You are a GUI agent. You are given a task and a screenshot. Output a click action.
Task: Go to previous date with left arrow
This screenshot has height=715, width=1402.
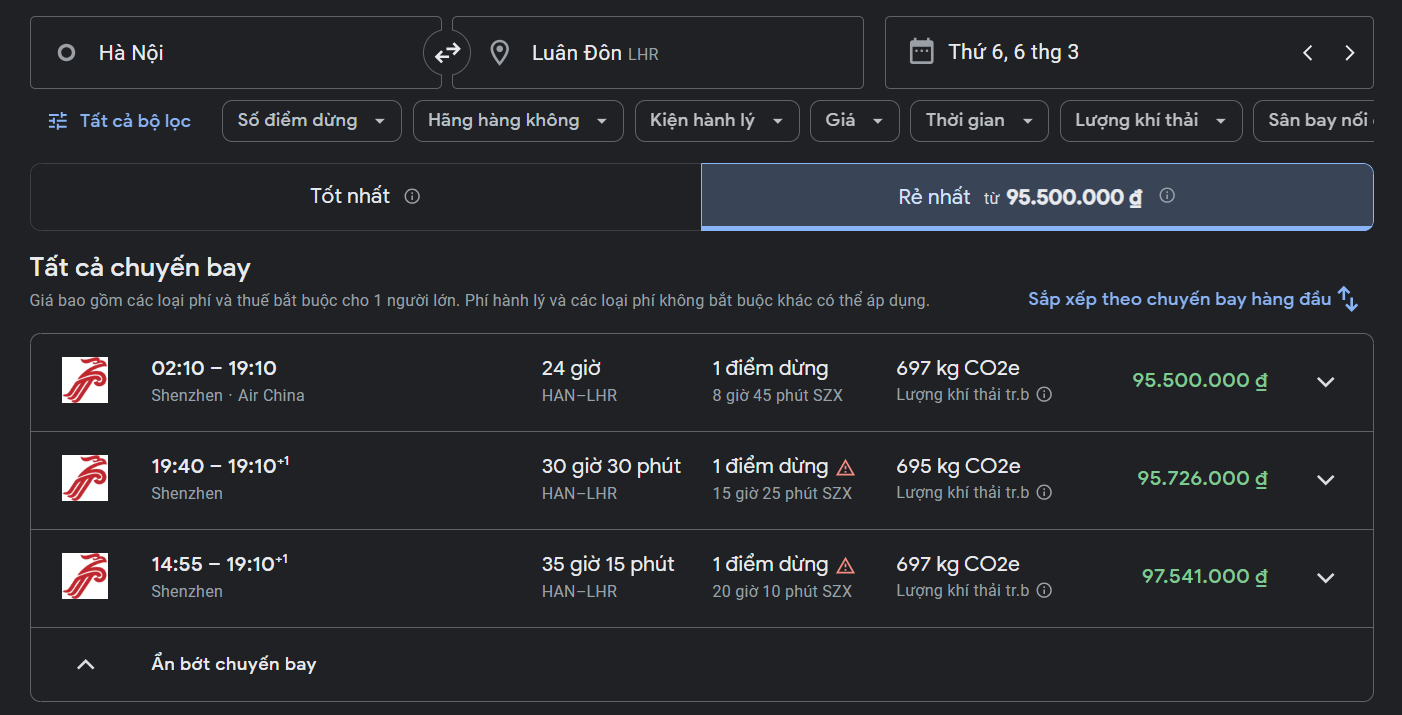(x=1307, y=53)
